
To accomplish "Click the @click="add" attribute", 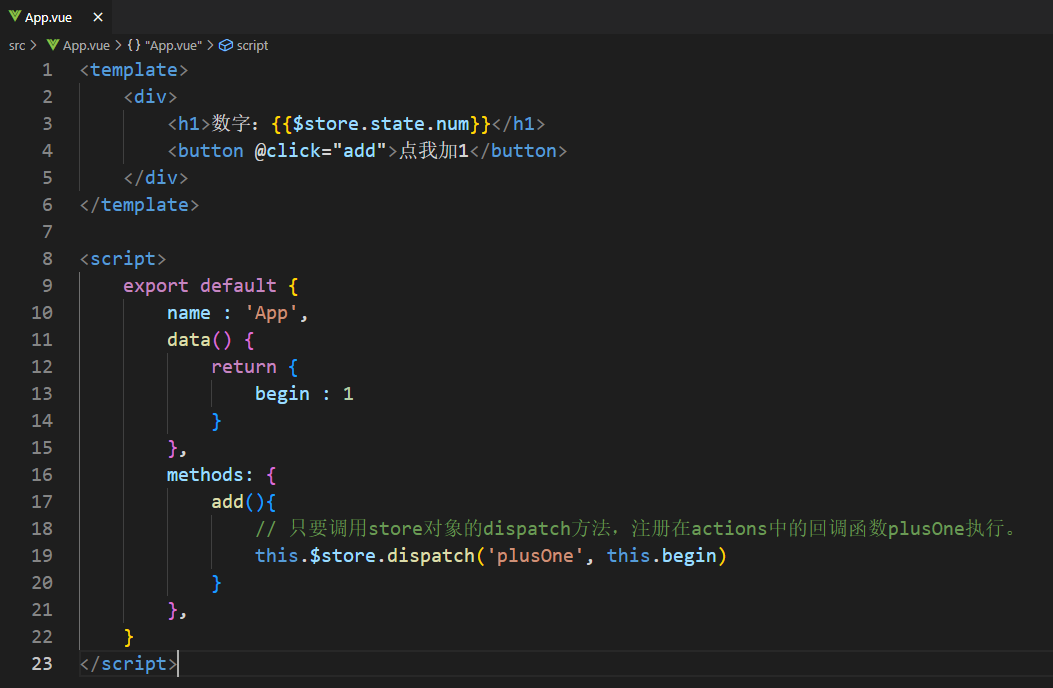I will click(x=321, y=150).
